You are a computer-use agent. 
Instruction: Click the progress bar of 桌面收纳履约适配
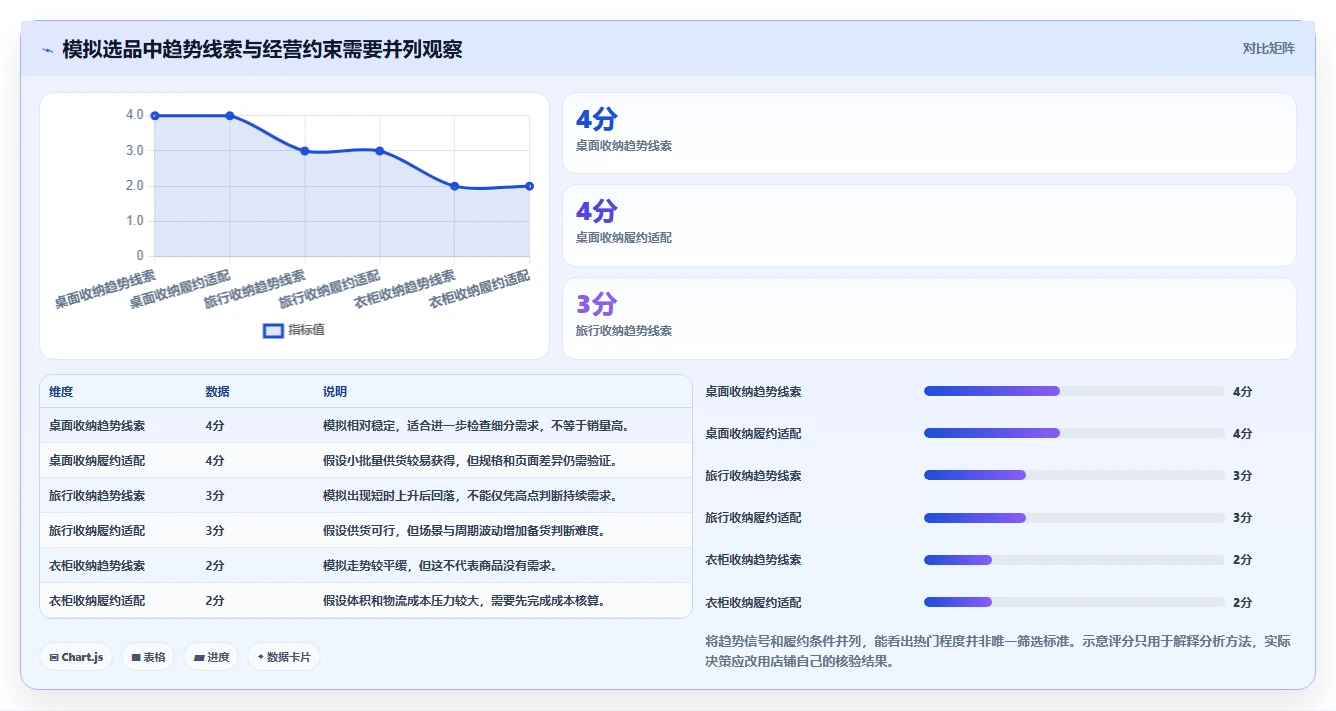(x=1074, y=433)
